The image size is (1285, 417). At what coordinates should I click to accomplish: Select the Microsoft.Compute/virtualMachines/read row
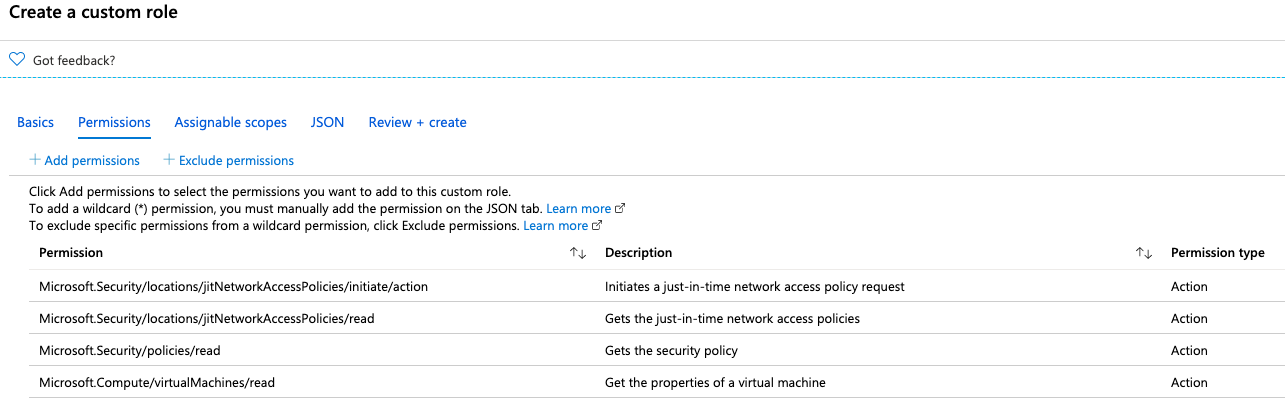click(156, 383)
